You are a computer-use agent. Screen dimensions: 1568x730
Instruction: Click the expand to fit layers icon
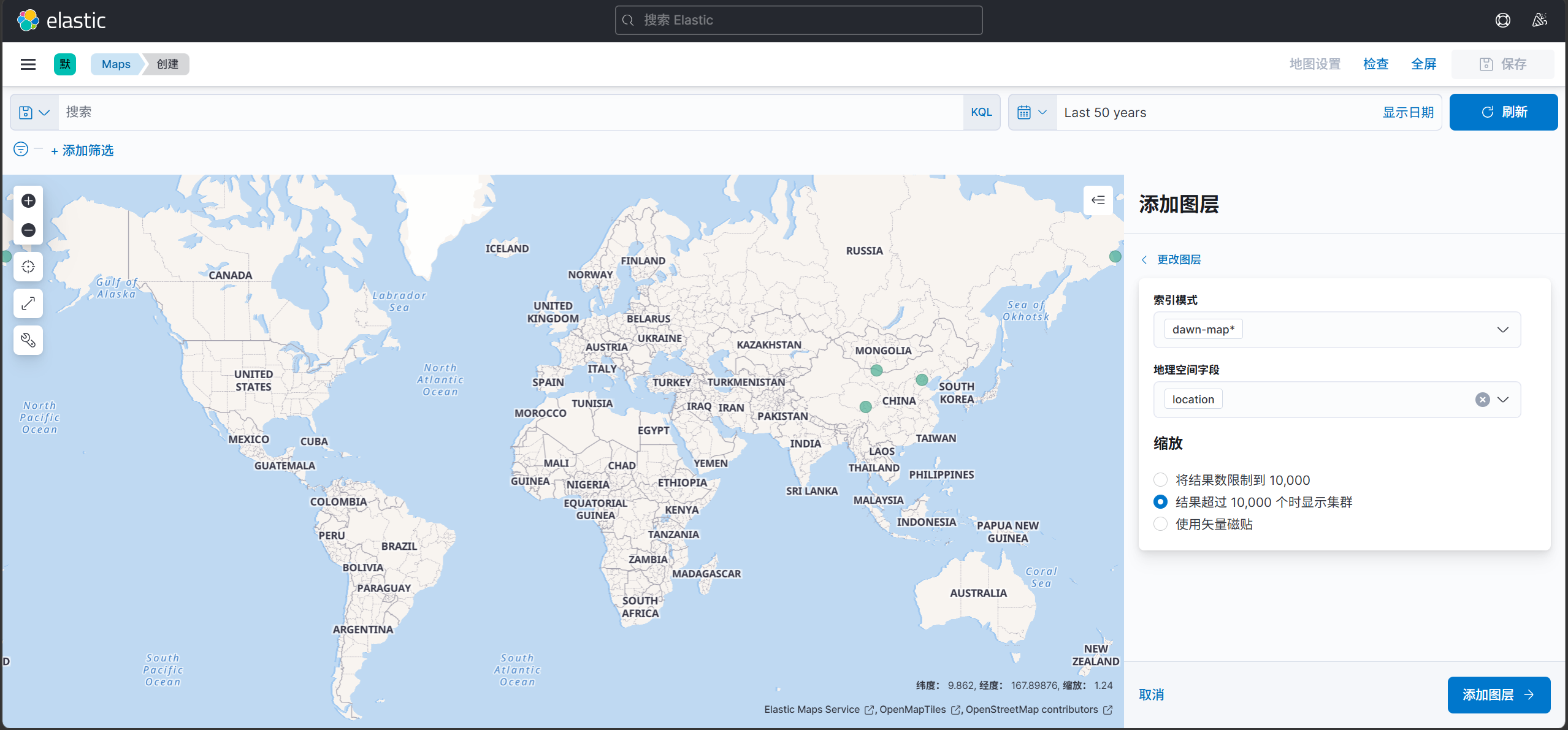[x=28, y=303]
